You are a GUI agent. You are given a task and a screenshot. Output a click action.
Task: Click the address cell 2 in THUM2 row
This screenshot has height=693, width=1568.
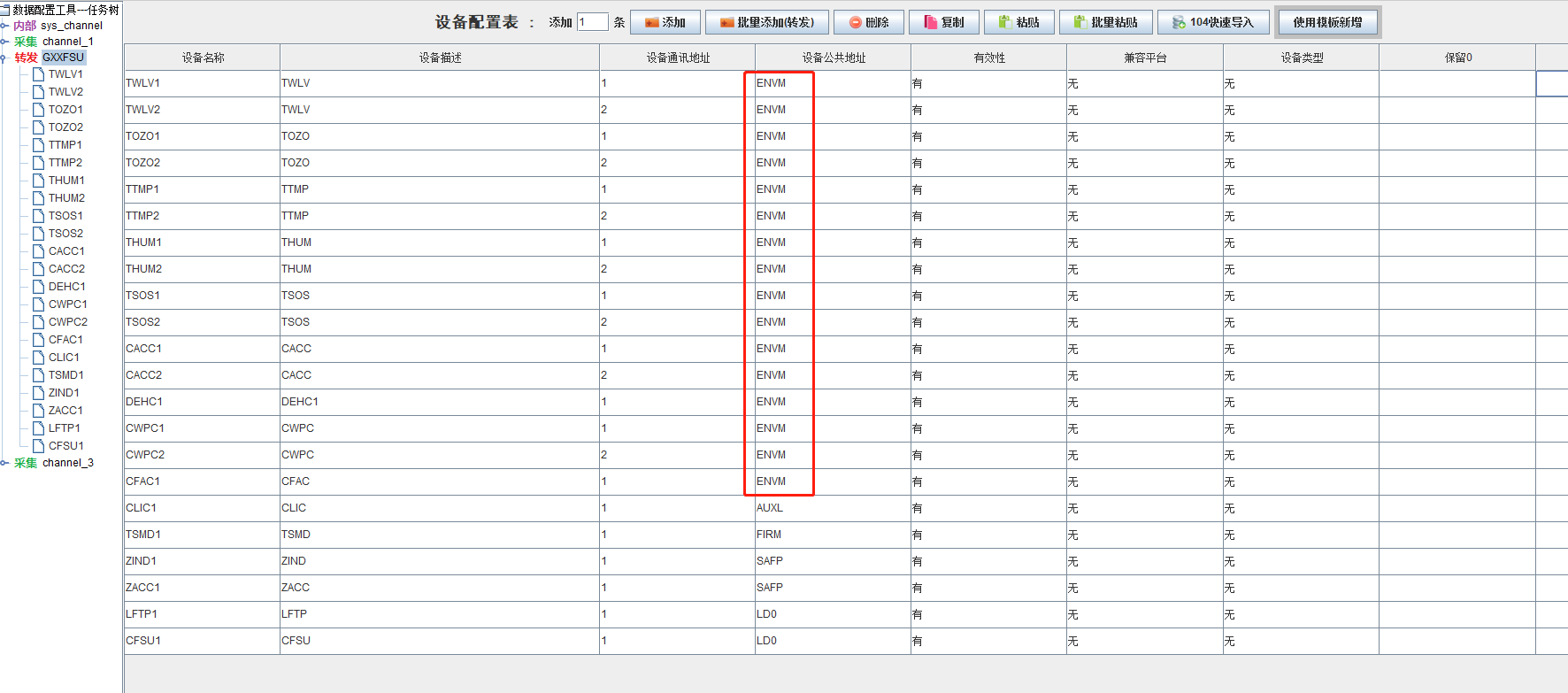pos(677,269)
